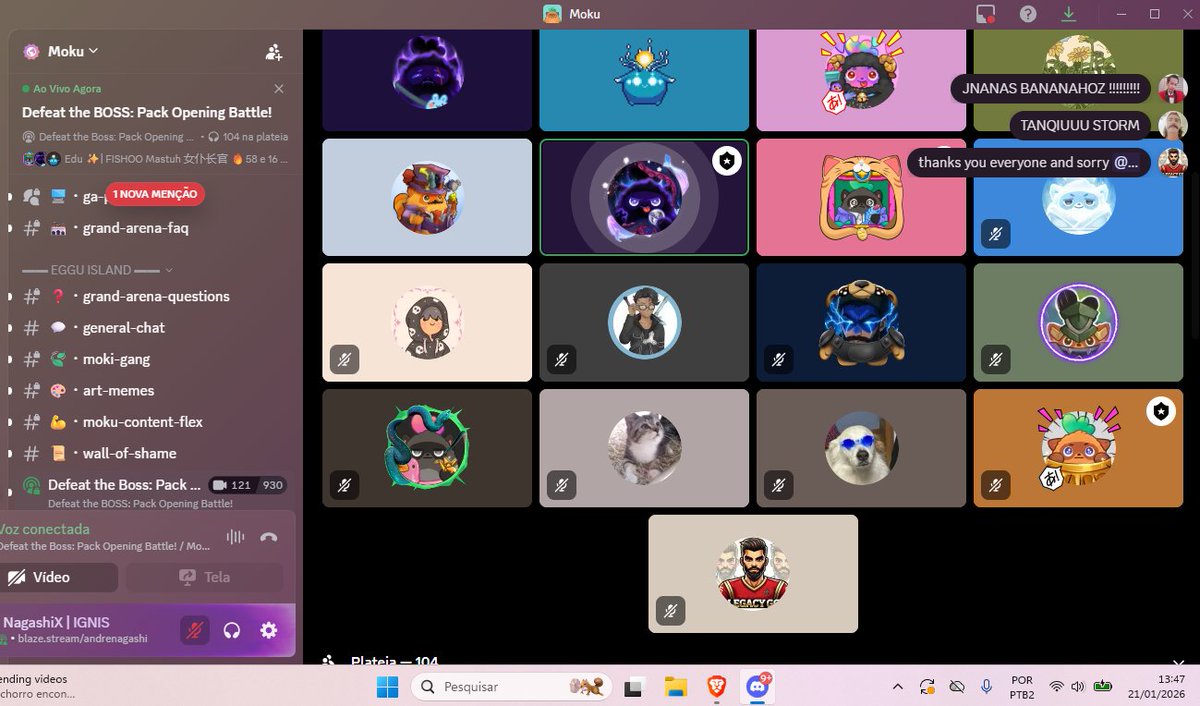The width and height of the screenshot is (1200, 706).
Task: Open the tray volume speaker icon
Action: coord(1077,687)
